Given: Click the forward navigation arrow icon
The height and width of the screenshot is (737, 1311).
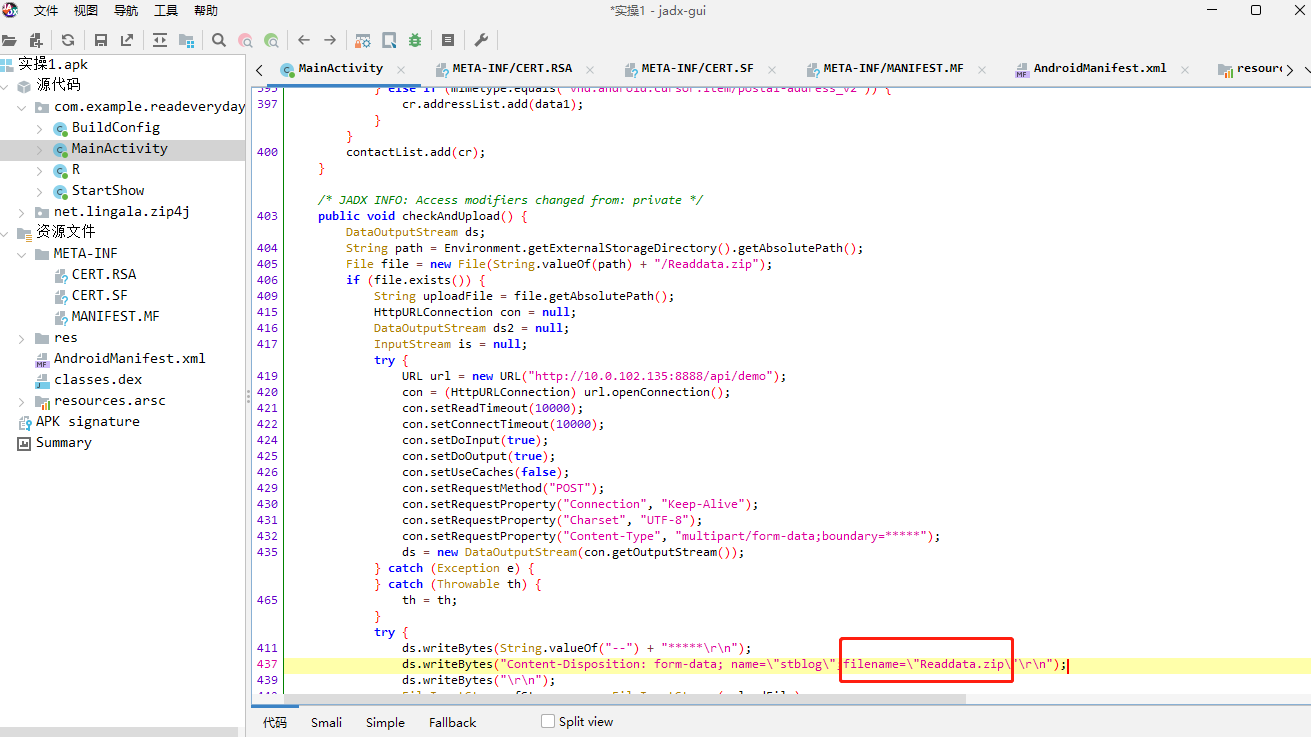Looking at the screenshot, I should pos(330,41).
